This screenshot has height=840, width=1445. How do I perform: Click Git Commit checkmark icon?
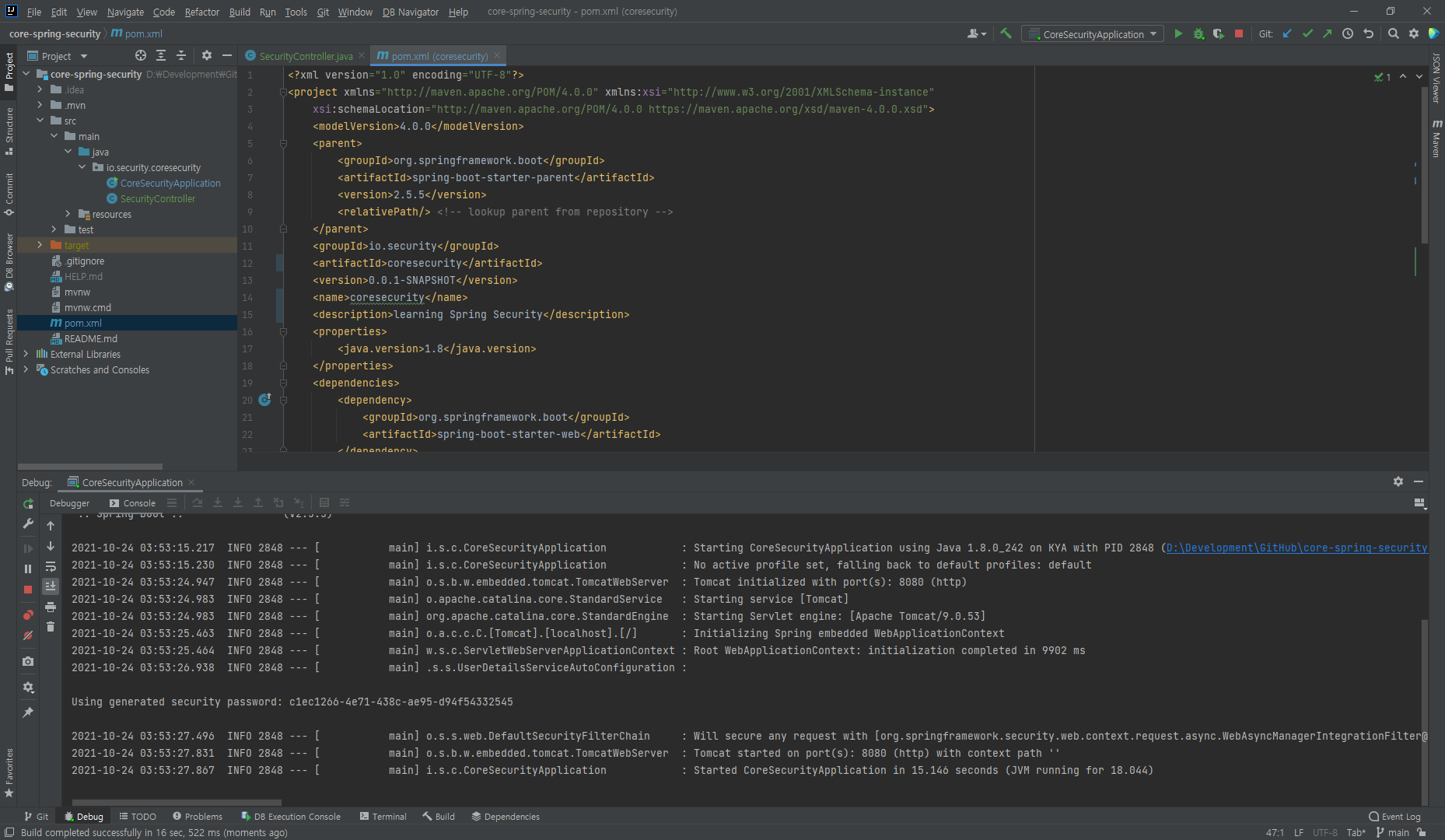(1307, 33)
